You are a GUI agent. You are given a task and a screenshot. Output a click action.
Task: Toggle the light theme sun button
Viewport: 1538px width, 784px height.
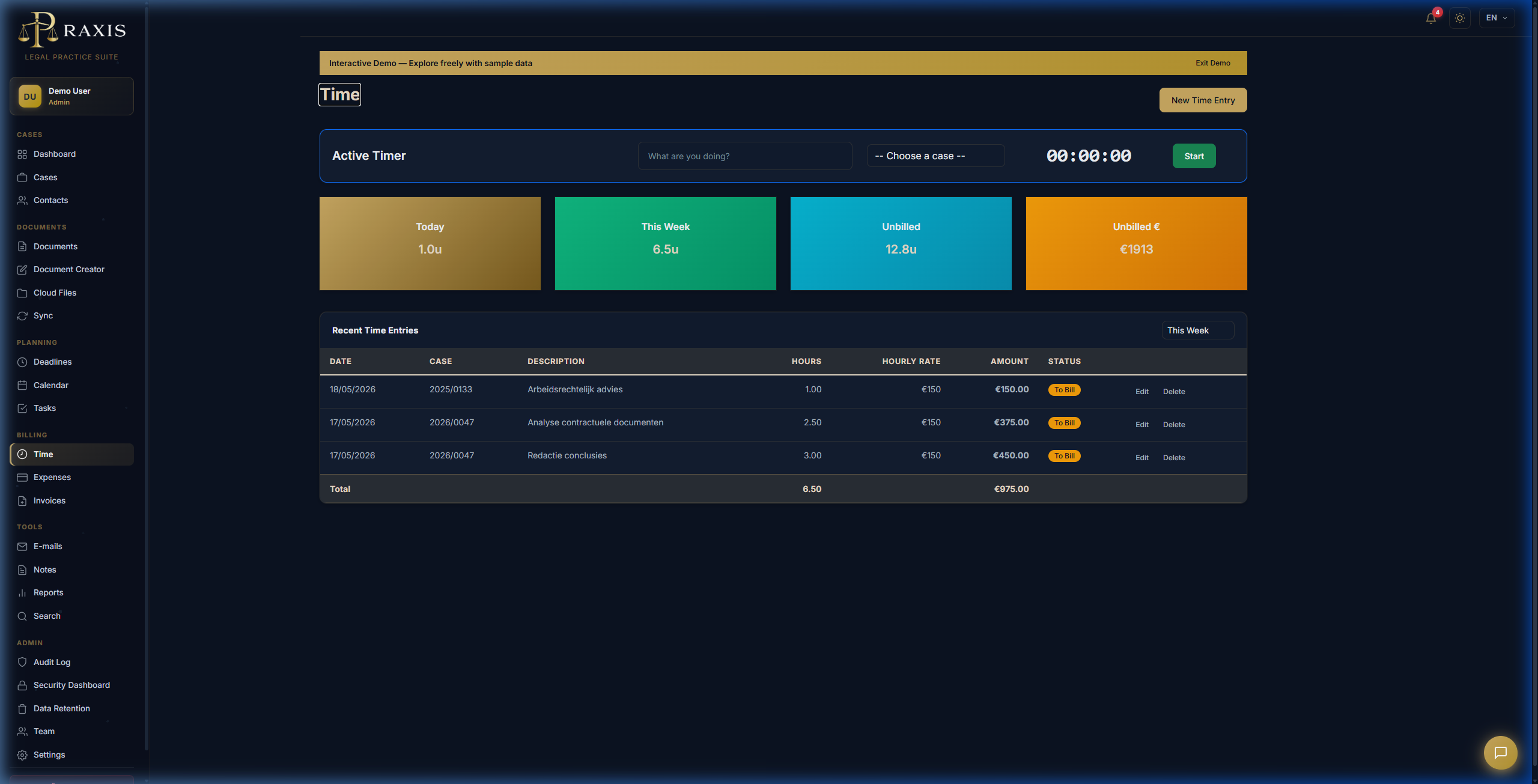click(x=1460, y=18)
